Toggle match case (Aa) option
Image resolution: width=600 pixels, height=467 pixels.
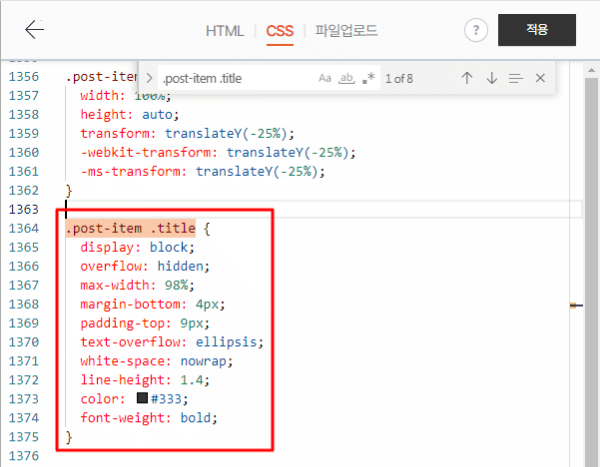pos(324,78)
